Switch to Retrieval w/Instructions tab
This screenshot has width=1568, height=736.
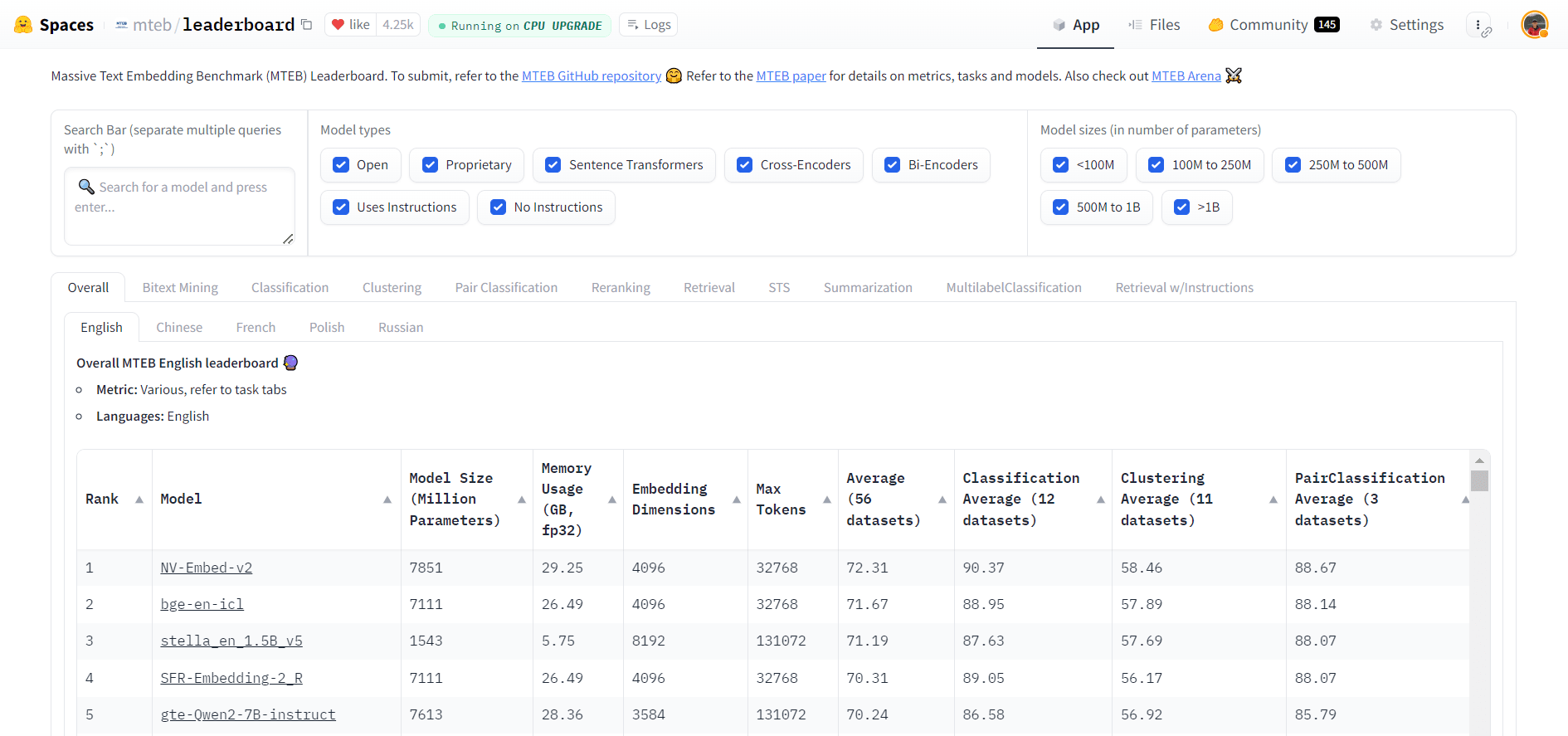1185,288
